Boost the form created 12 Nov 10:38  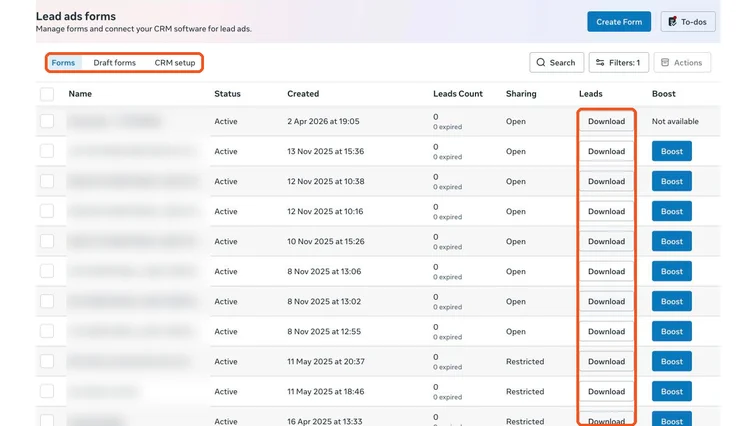click(x=672, y=181)
